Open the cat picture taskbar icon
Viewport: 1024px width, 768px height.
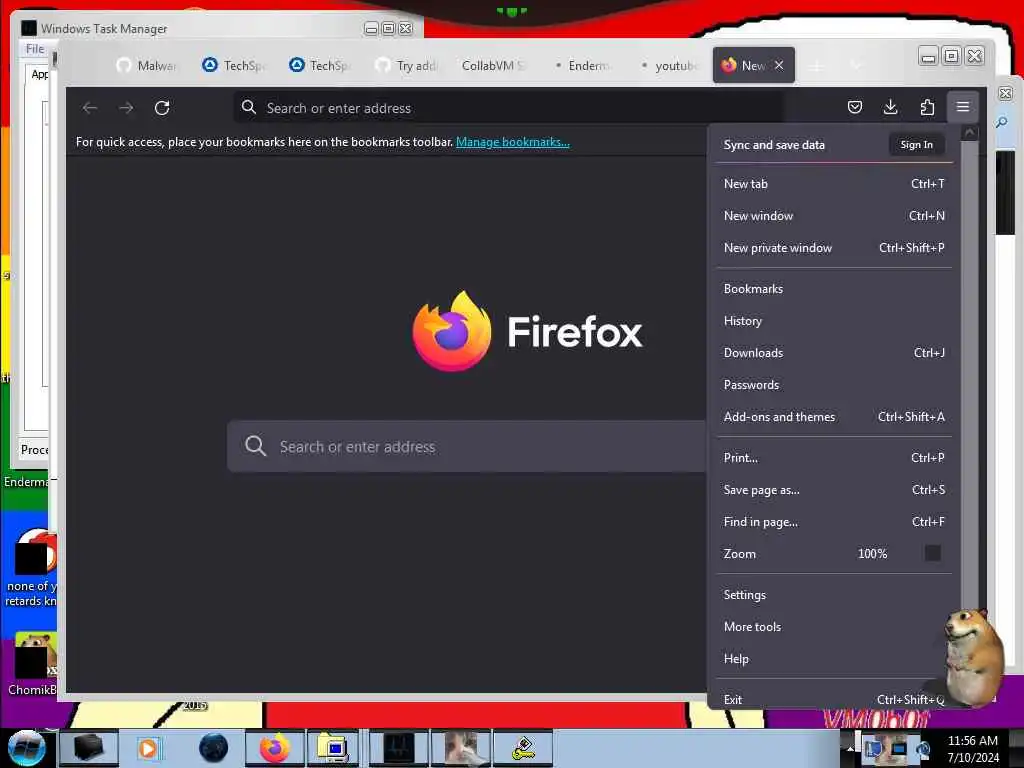pyautogui.click(x=460, y=748)
